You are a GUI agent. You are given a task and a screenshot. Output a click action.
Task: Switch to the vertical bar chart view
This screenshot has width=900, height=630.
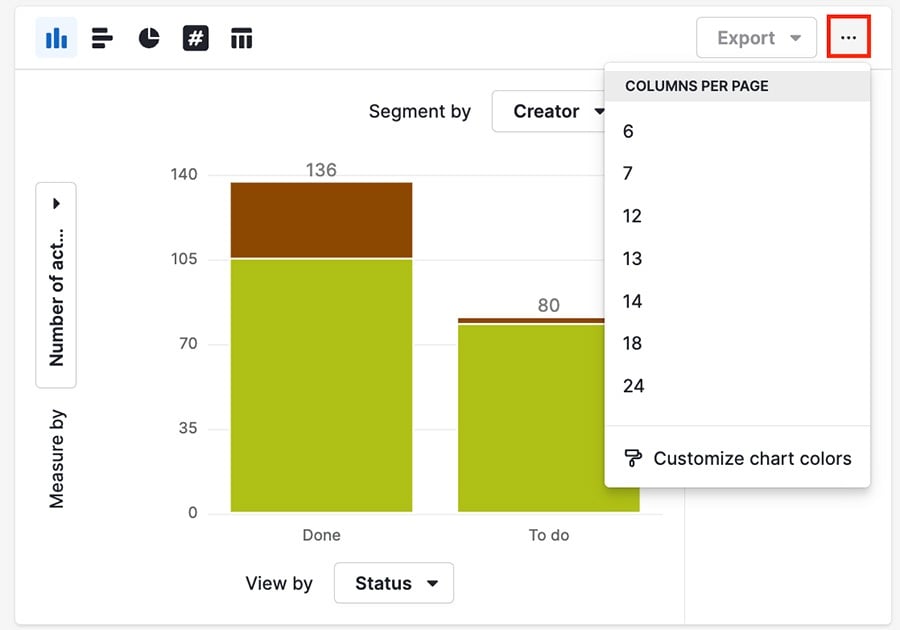(55, 37)
